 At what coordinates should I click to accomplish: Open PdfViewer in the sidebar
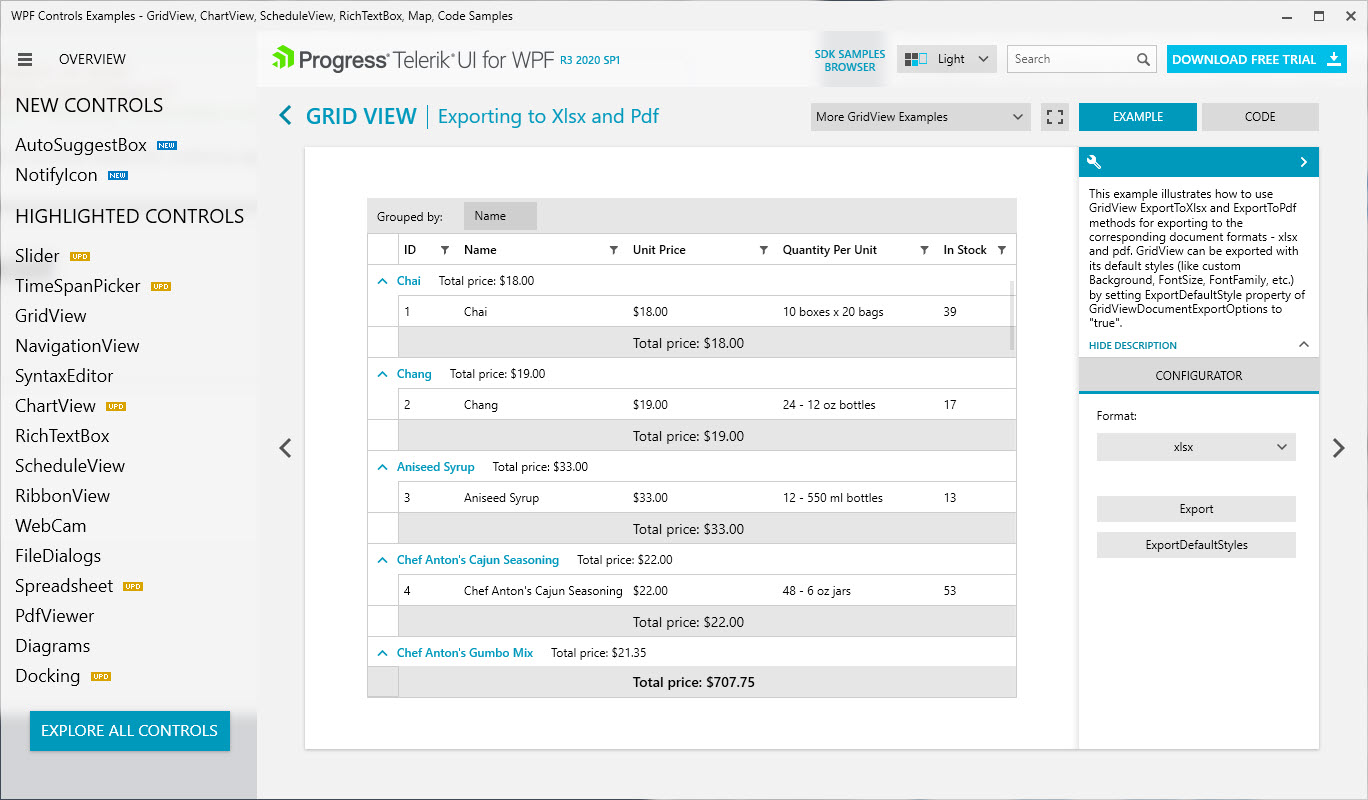55,616
